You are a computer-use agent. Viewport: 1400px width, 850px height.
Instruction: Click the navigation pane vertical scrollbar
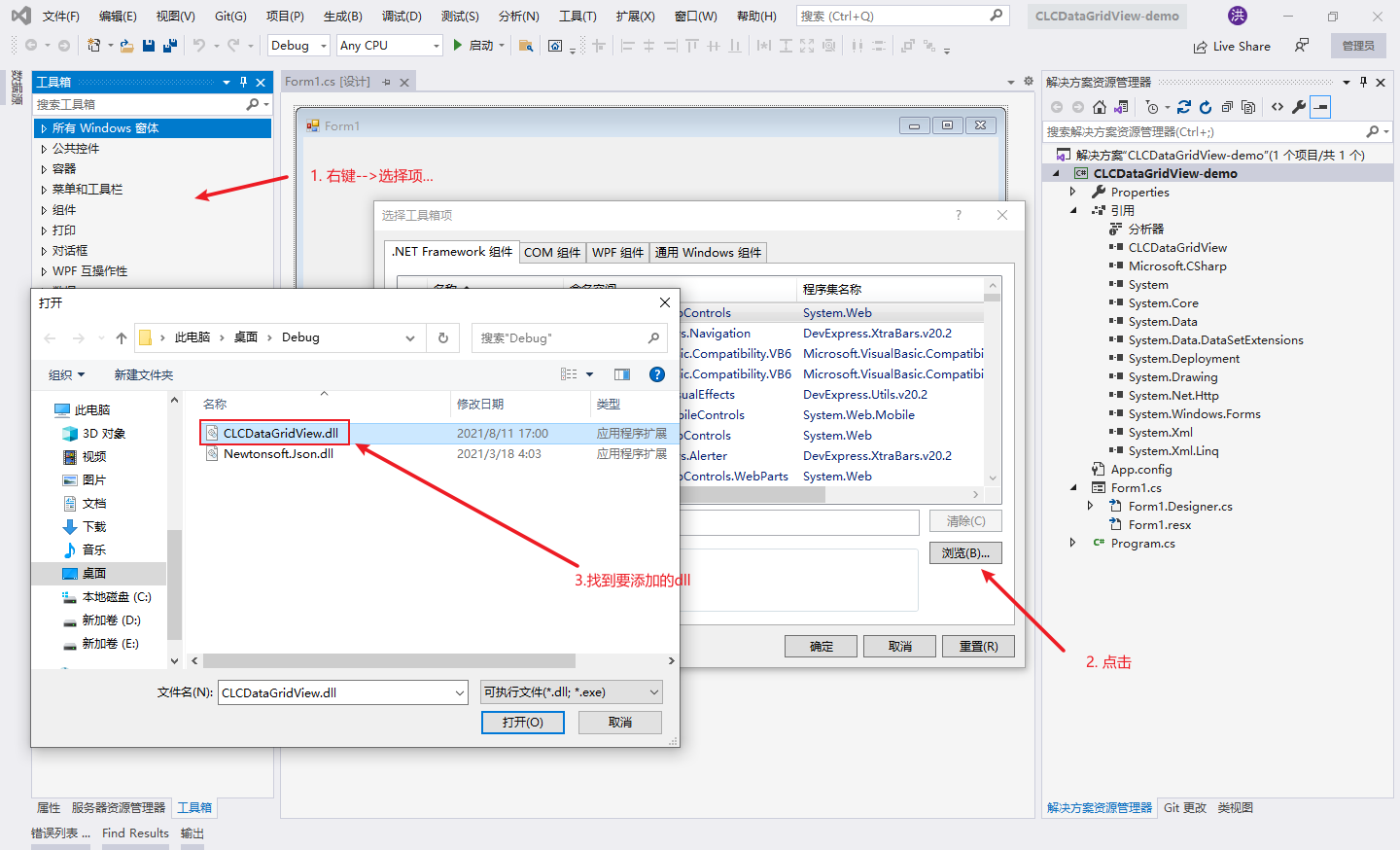point(174,584)
